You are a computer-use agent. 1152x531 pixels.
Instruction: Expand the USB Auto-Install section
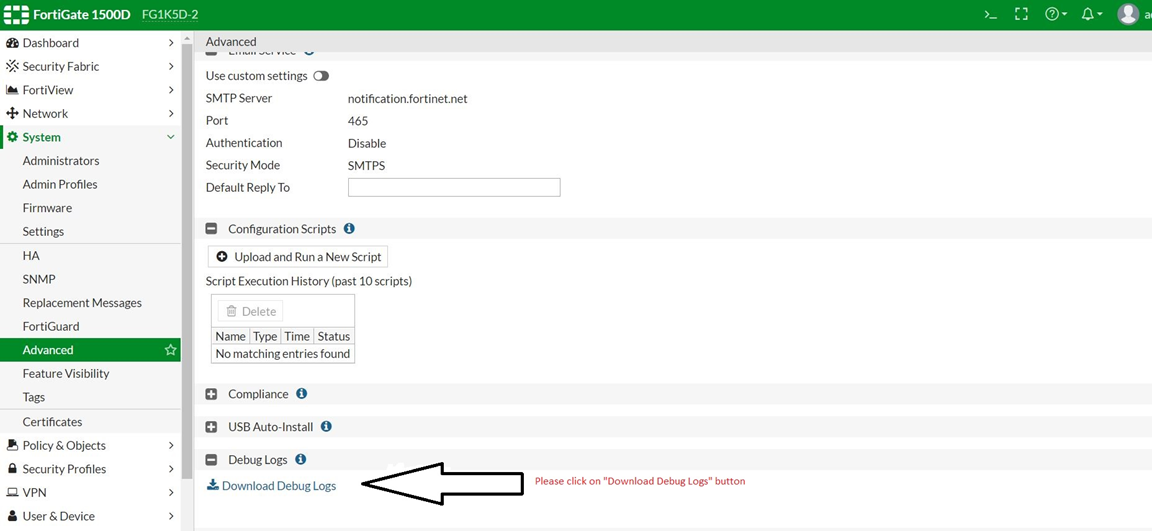pos(211,427)
